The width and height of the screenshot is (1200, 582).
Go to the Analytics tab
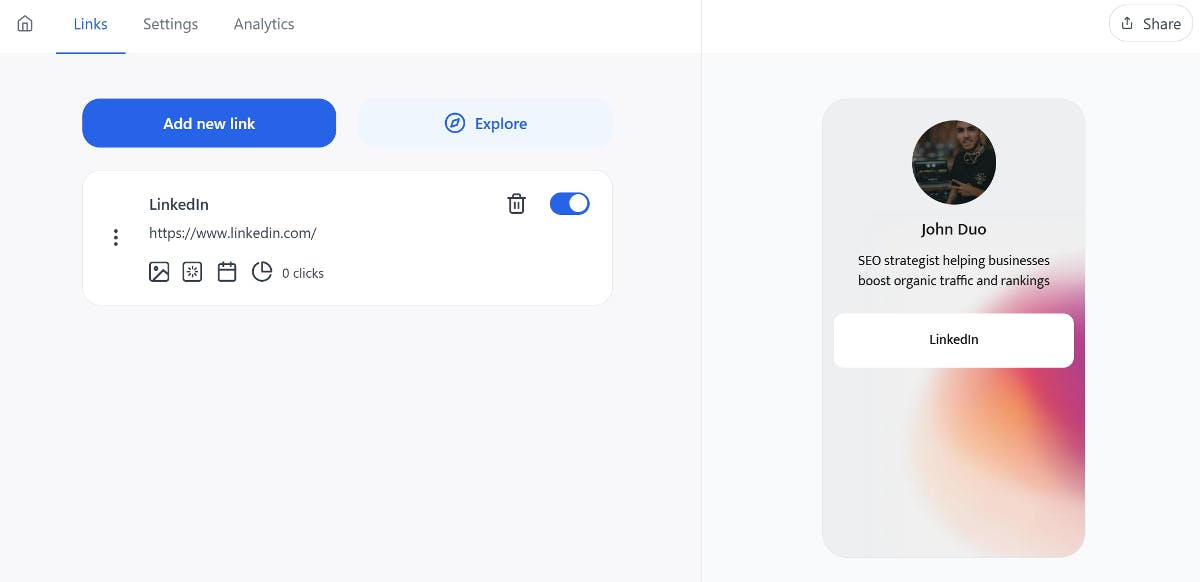point(264,24)
